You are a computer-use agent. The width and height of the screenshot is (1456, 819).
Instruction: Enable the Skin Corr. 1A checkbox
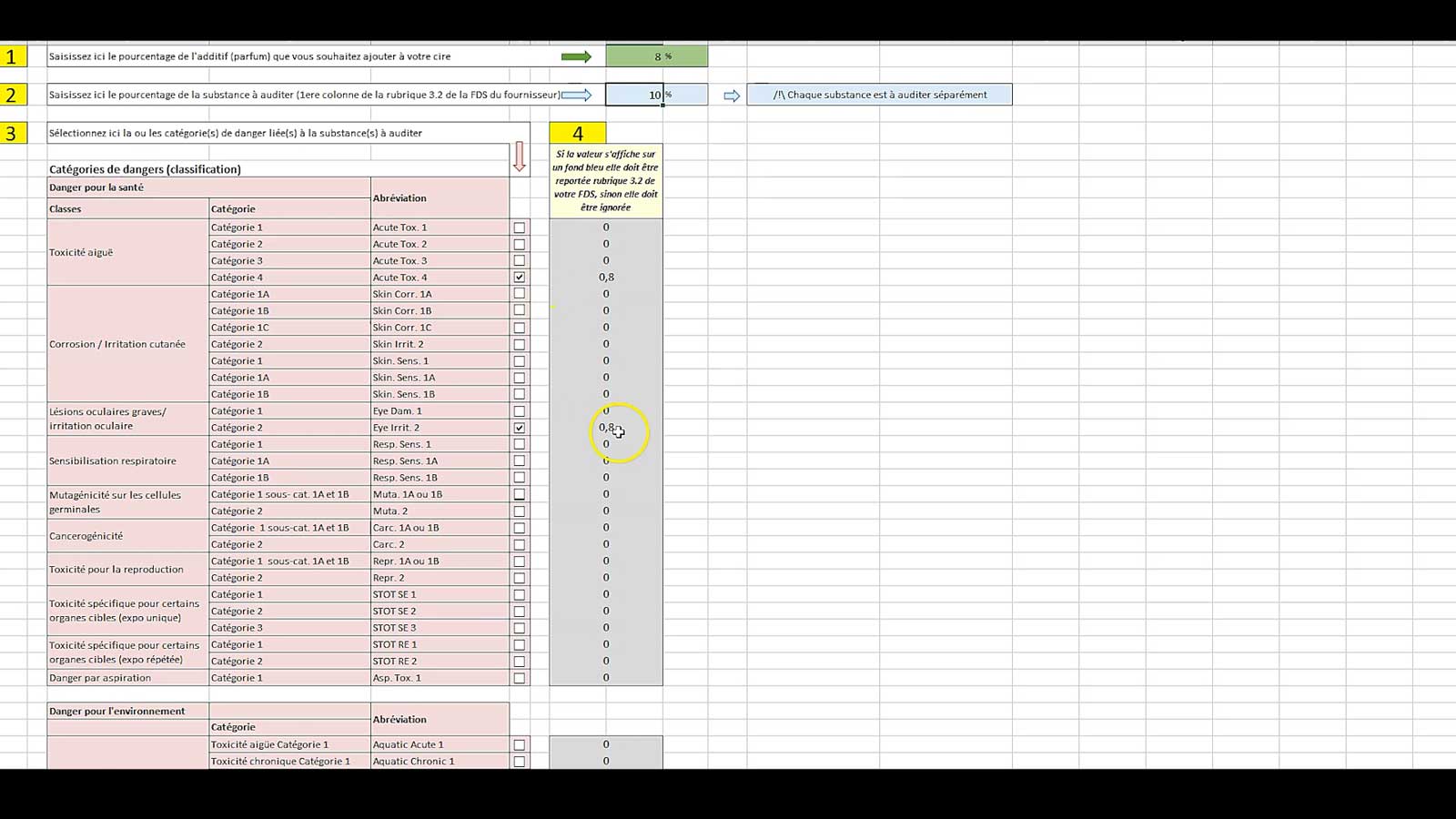coord(520,294)
